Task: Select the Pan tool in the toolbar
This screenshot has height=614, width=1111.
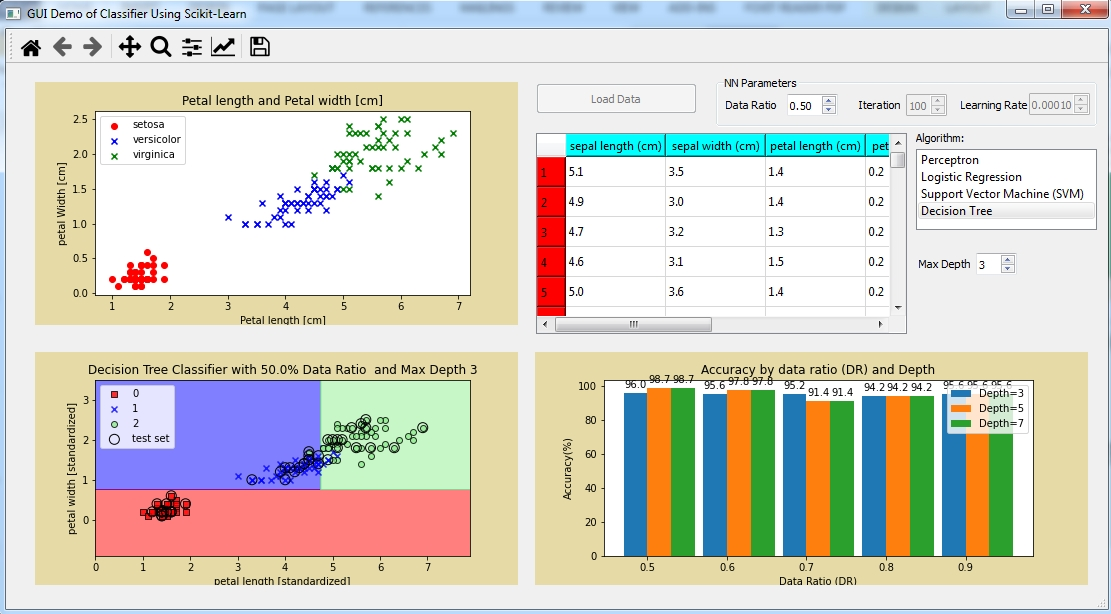Action: [131, 46]
